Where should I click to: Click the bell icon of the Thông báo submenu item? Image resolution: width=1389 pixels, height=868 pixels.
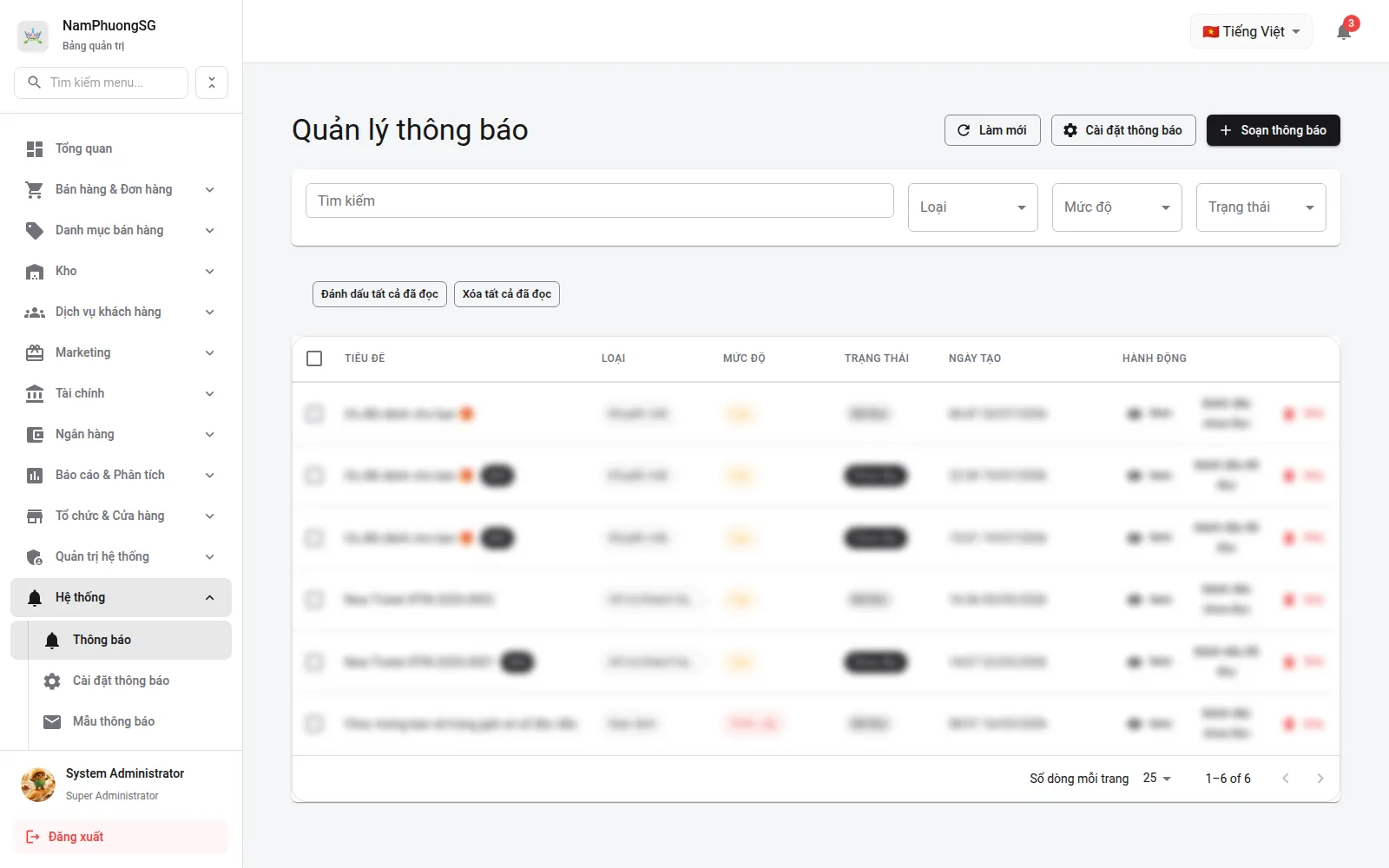point(52,641)
